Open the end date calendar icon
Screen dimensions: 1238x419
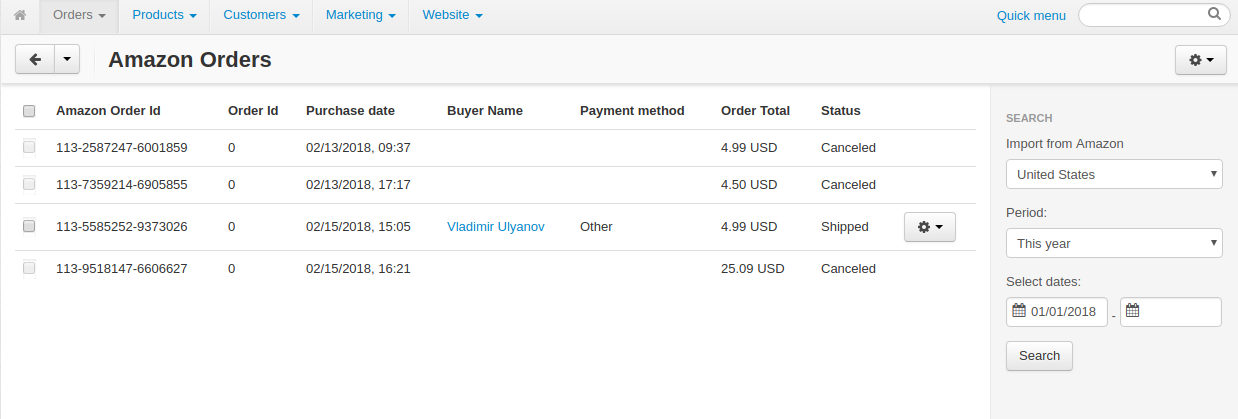1132,311
